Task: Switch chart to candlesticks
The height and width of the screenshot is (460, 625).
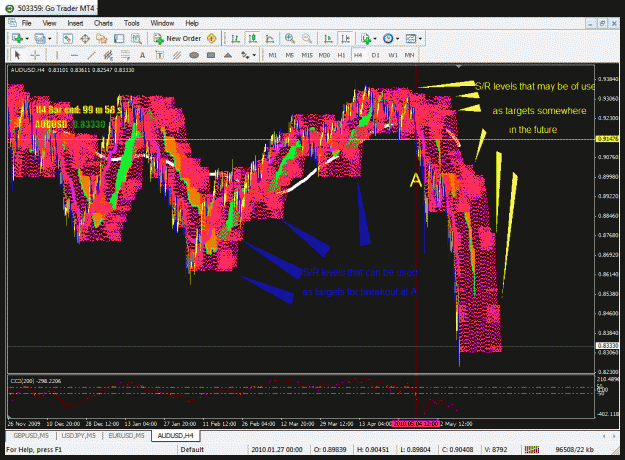Action: 252,39
